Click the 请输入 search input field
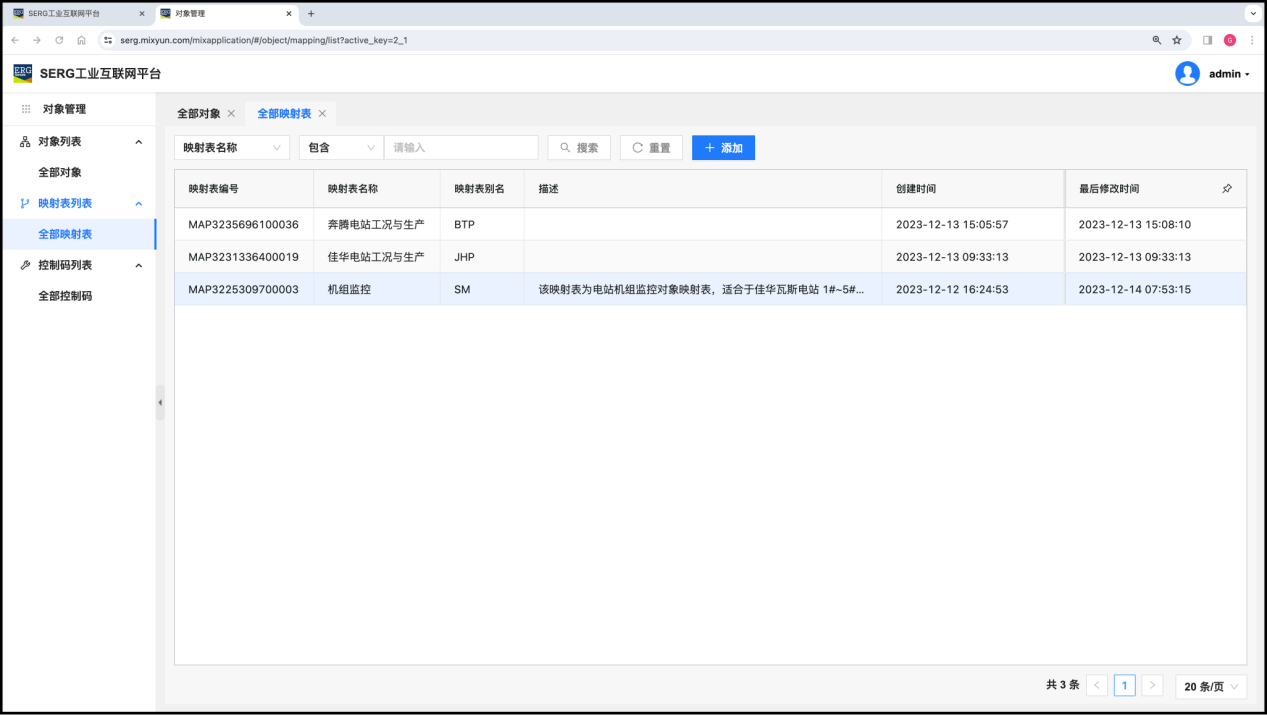Screen dimensions: 1267x715 [x=461, y=148]
